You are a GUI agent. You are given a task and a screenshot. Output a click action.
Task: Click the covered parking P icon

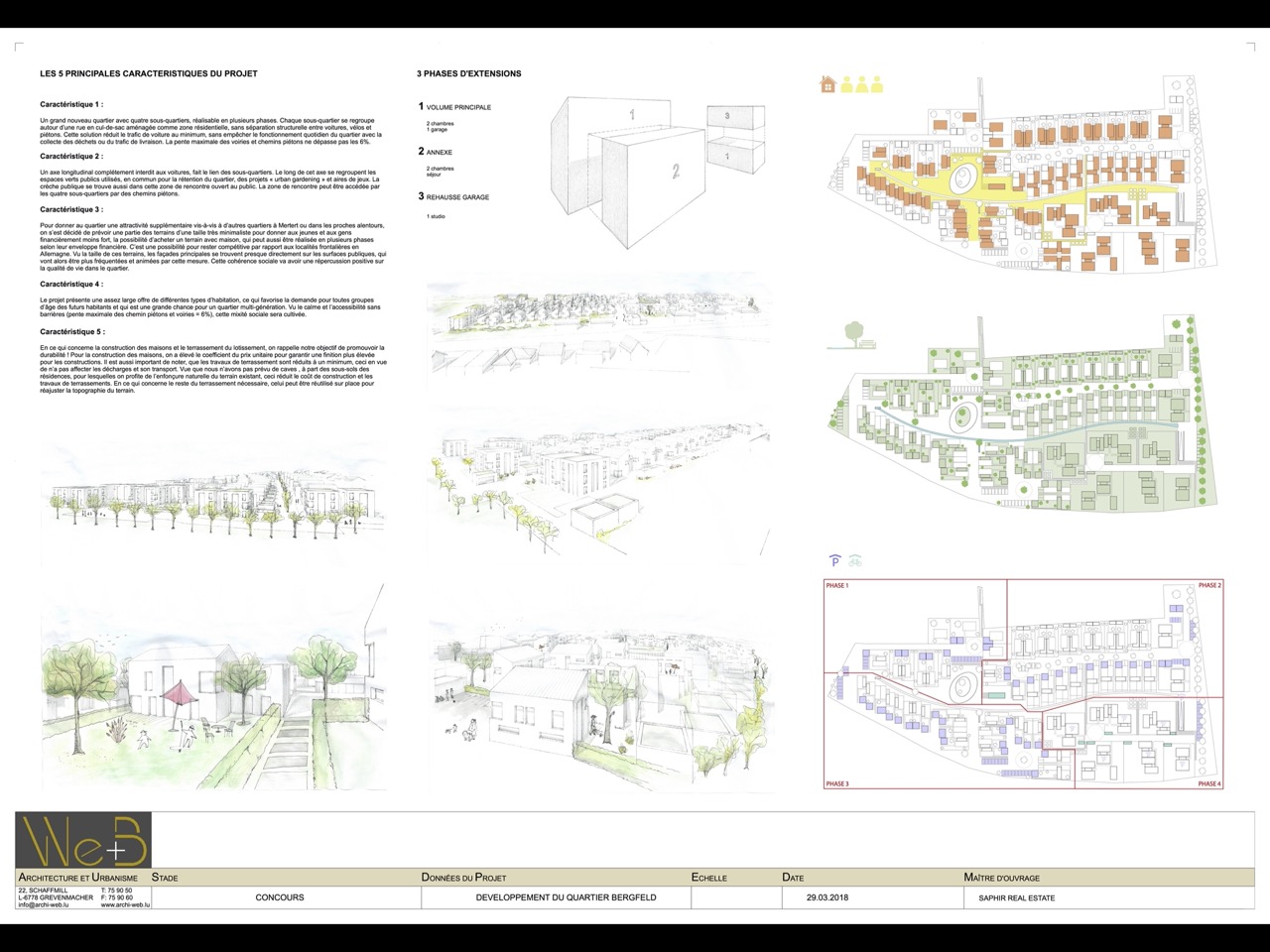pos(834,560)
